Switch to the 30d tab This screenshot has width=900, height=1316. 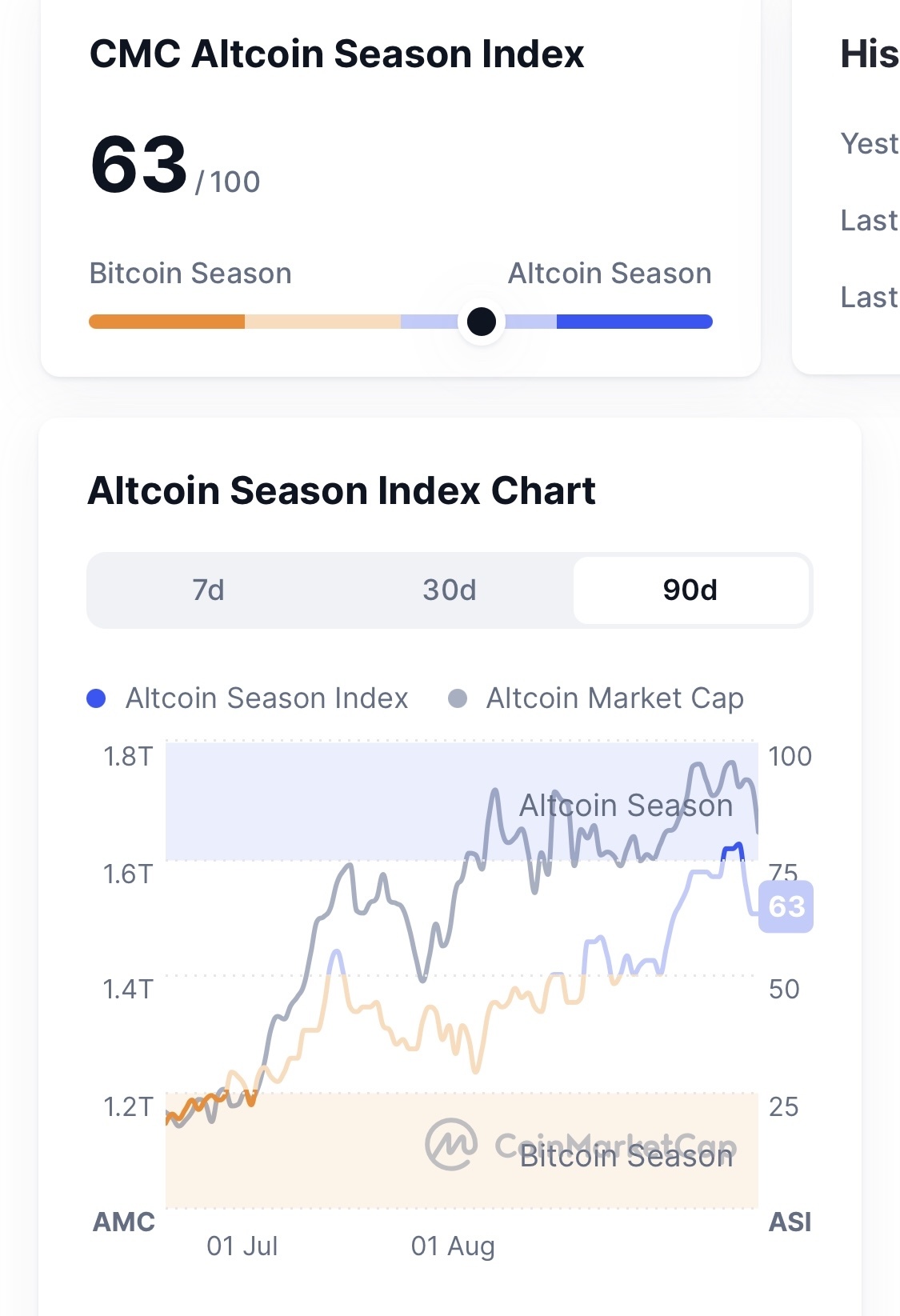point(449,590)
